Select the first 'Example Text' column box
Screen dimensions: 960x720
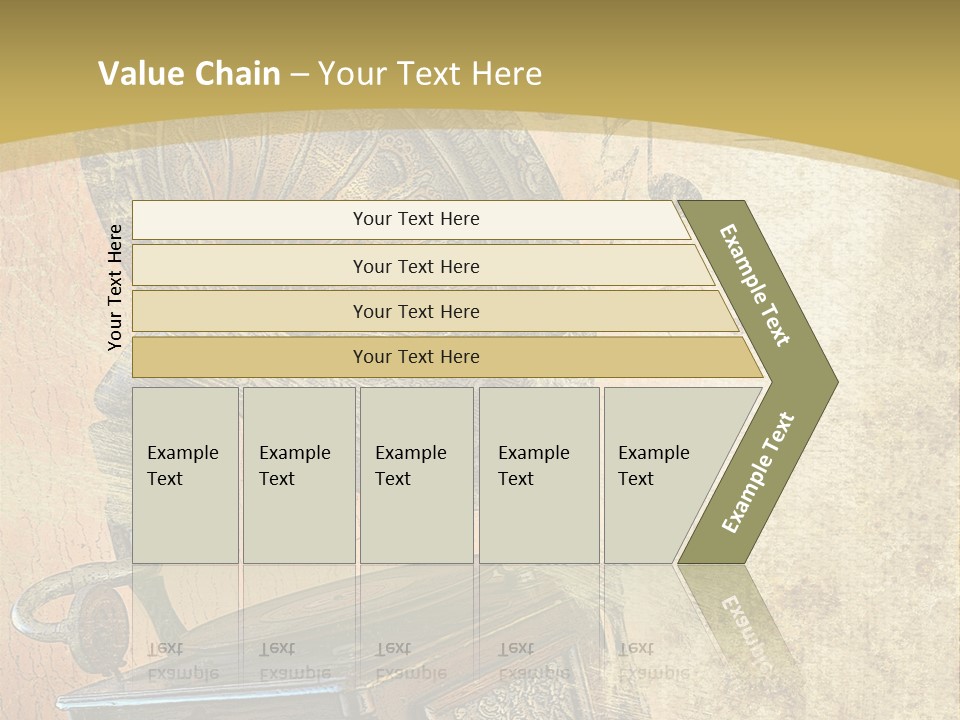point(186,475)
